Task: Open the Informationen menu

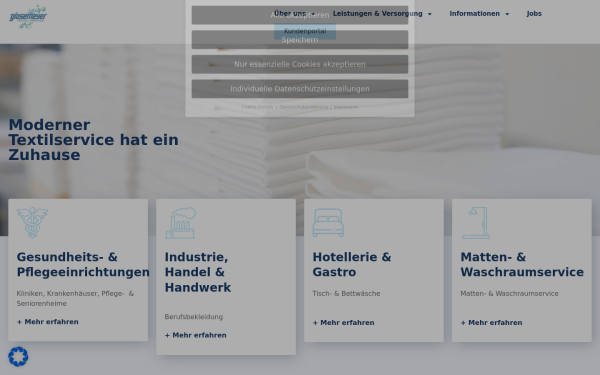Action: coord(474,14)
